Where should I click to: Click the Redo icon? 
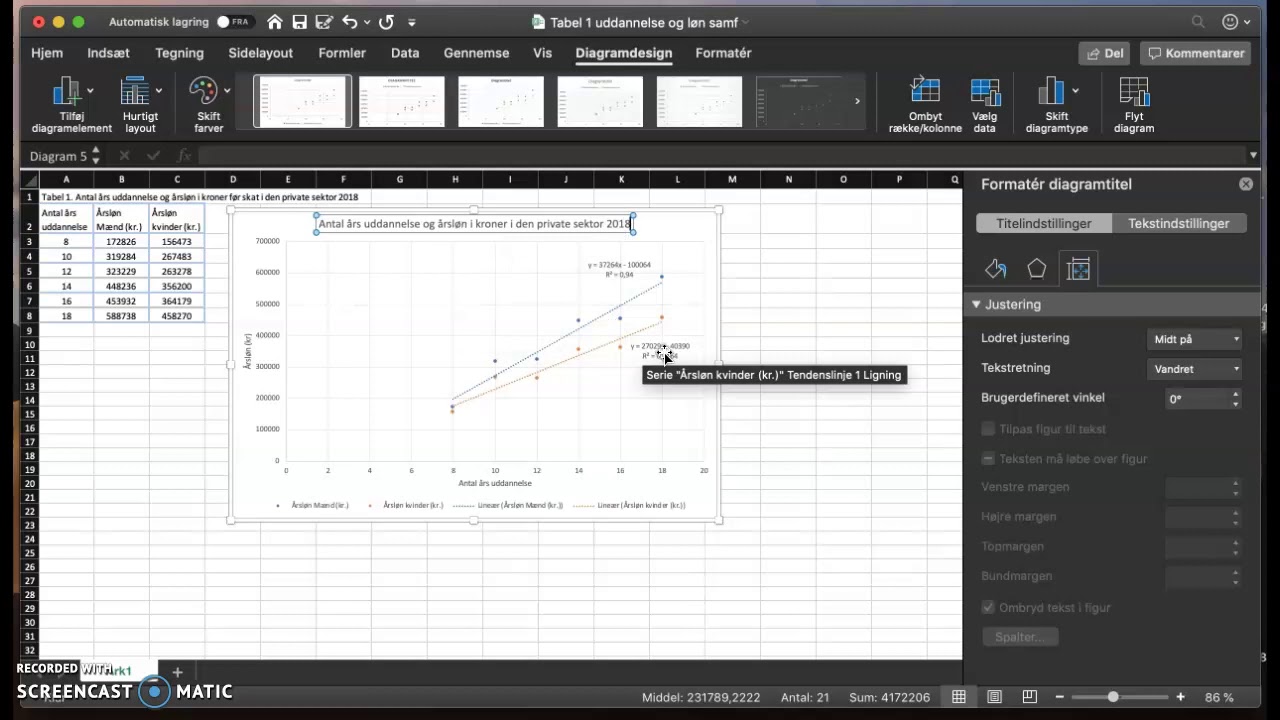tap(387, 21)
